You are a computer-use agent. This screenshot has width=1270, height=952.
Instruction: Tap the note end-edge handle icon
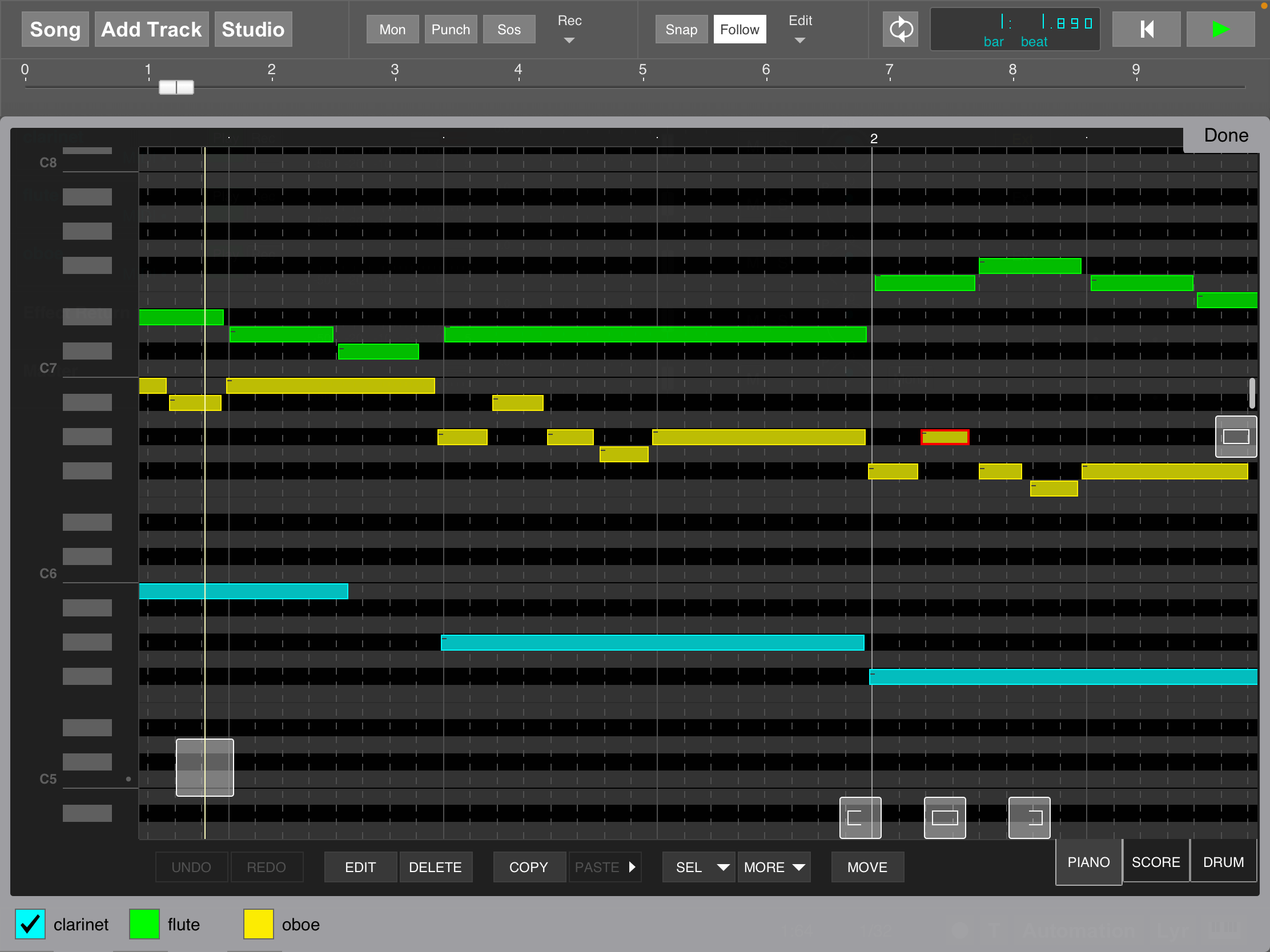coord(1029,817)
